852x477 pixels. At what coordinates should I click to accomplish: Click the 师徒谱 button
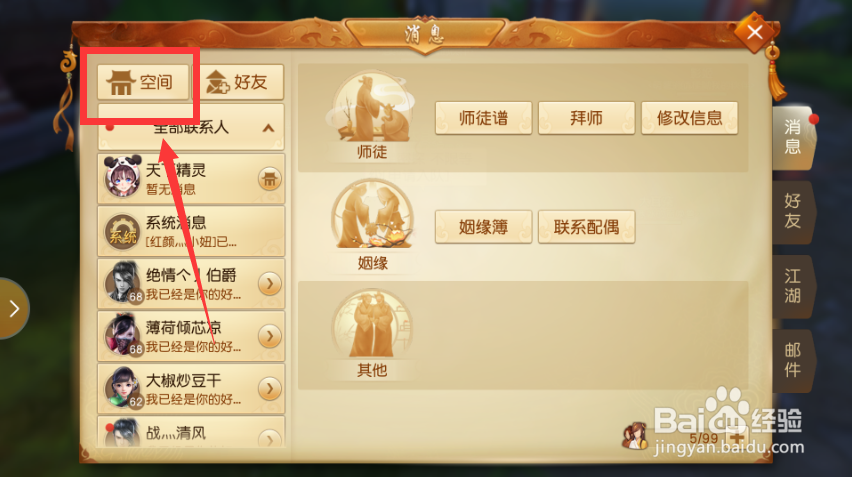(483, 118)
